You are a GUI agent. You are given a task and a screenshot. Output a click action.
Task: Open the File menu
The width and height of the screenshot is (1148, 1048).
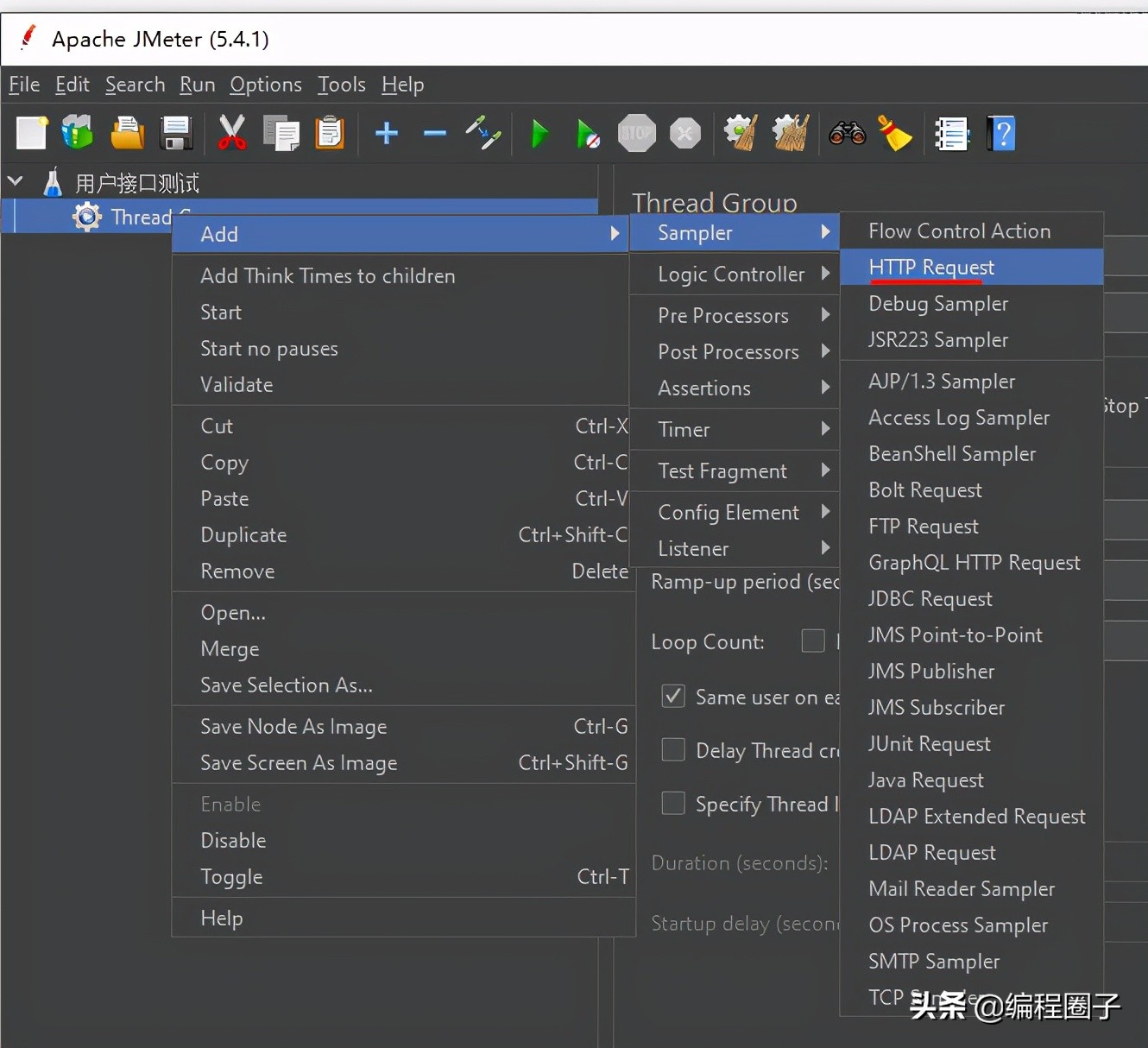tap(24, 85)
